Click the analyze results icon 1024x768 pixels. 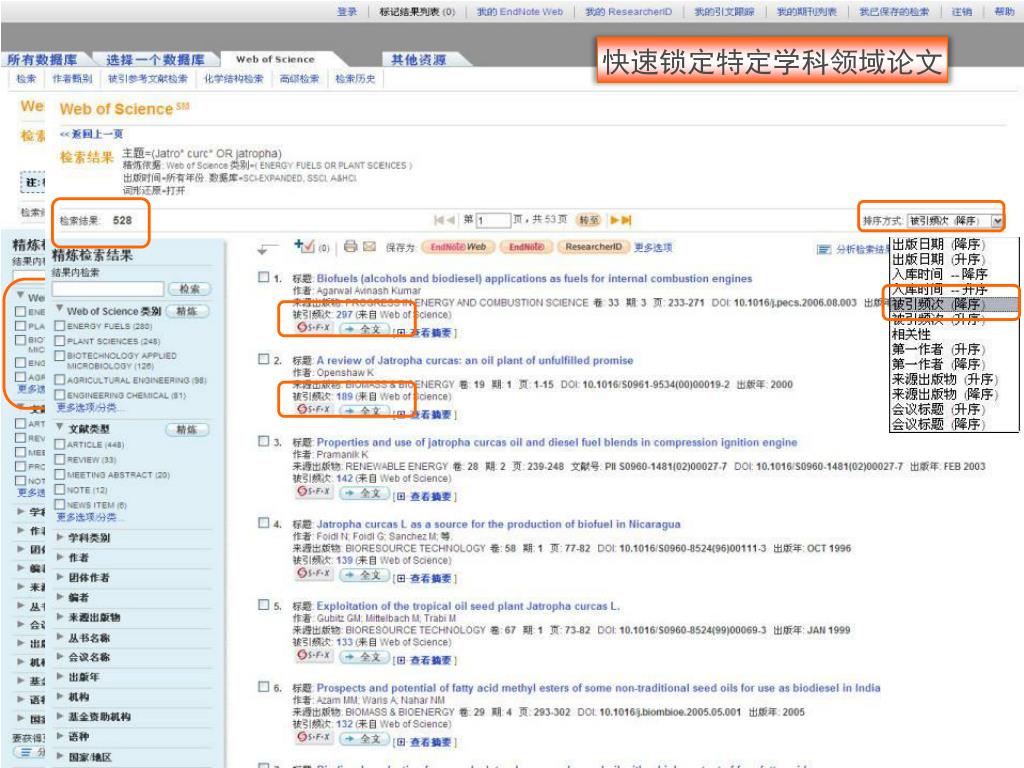point(824,249)
